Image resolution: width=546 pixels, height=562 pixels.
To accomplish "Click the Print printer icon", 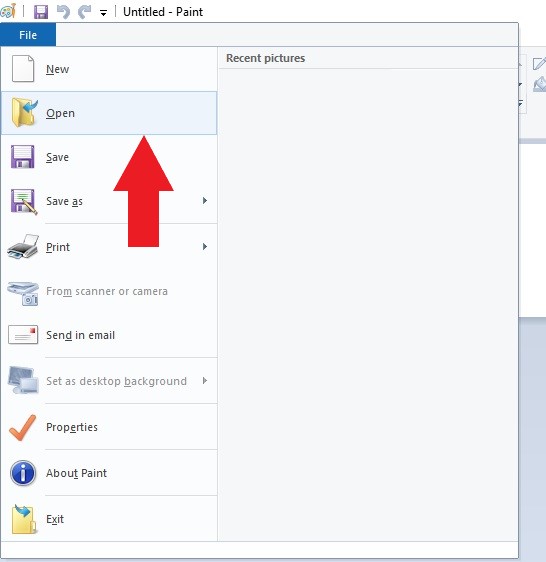I will point(23,247).
